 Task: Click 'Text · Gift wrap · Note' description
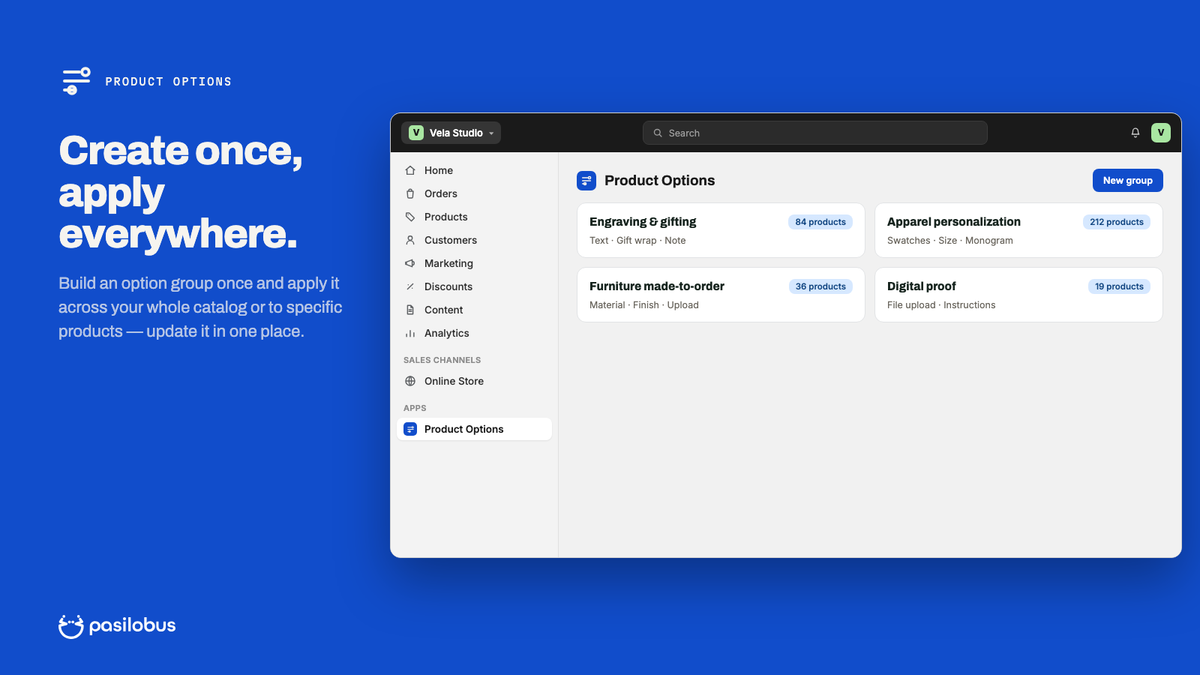pos(638,241)
